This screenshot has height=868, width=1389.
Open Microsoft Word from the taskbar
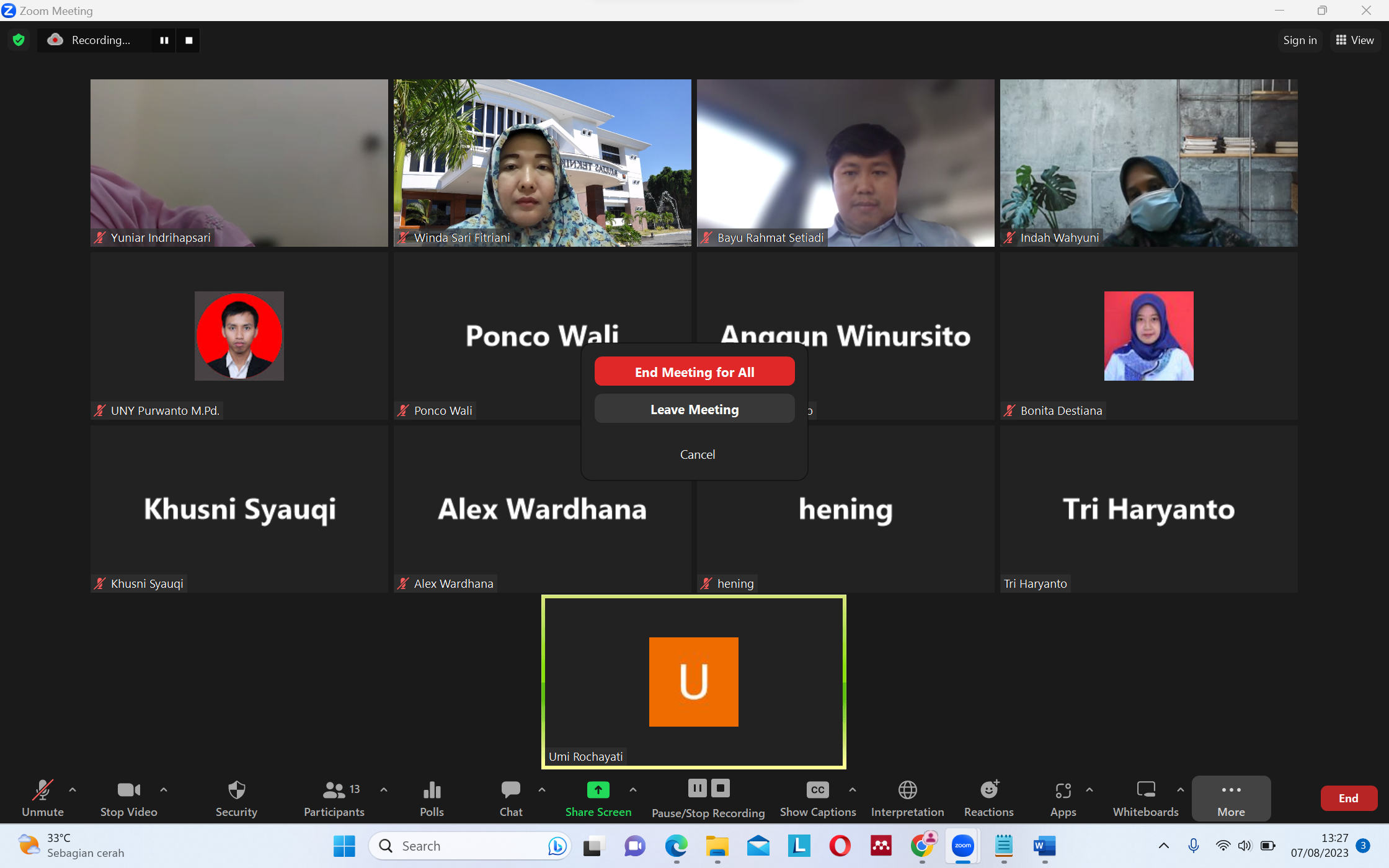1044,846
